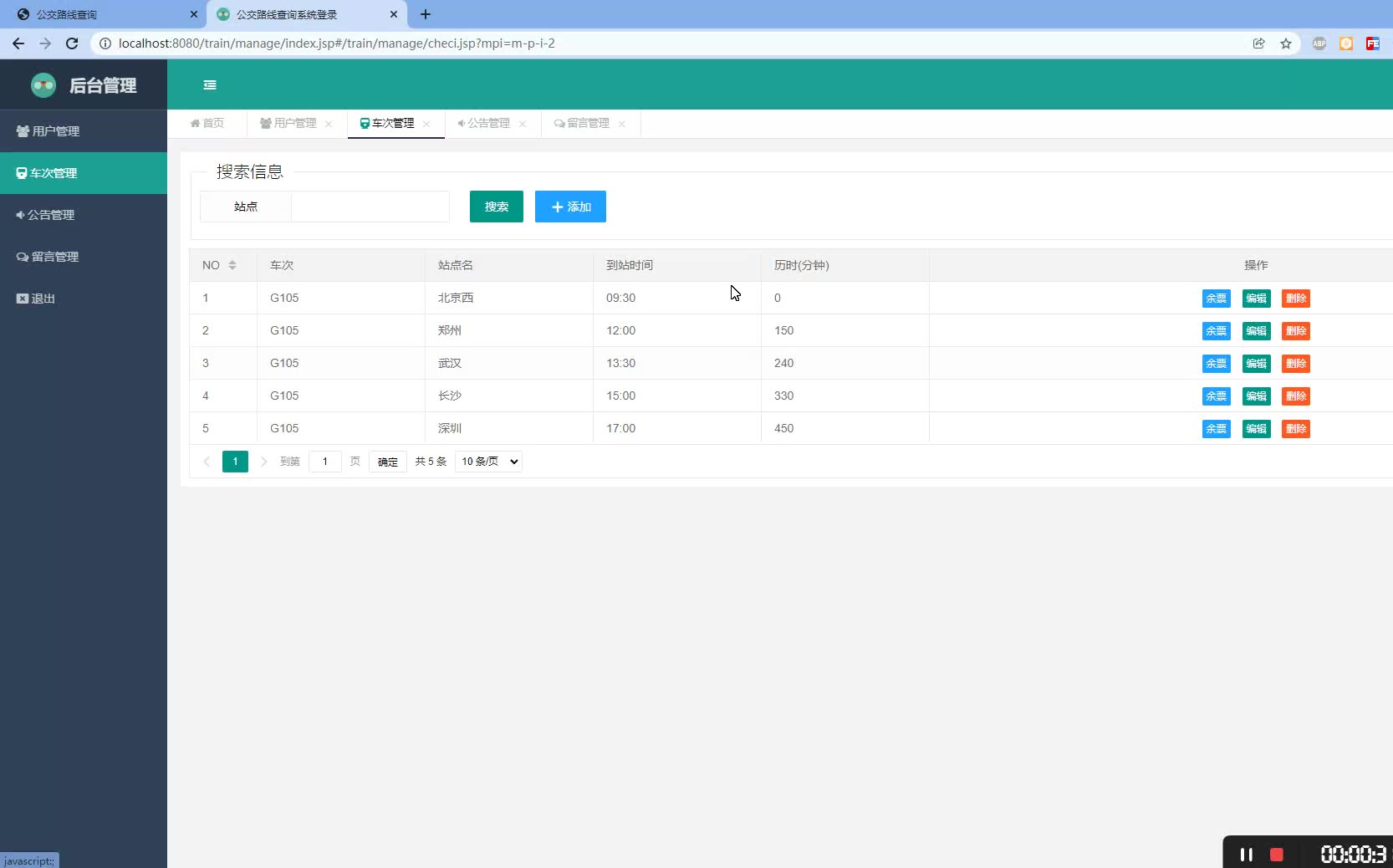The image size is (1393, 868).
Task: Select page 1 in pagination
Action: (235, 462)
